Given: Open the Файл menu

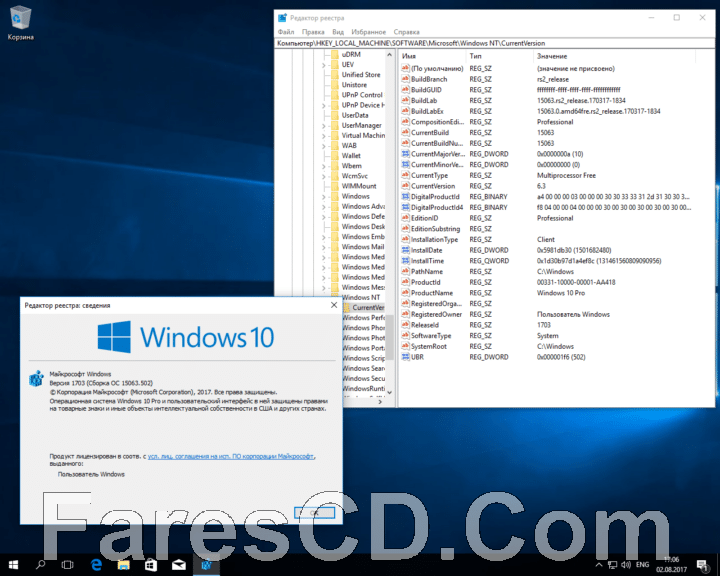Looking at the screenshot, I should click(x=286, y=32).
